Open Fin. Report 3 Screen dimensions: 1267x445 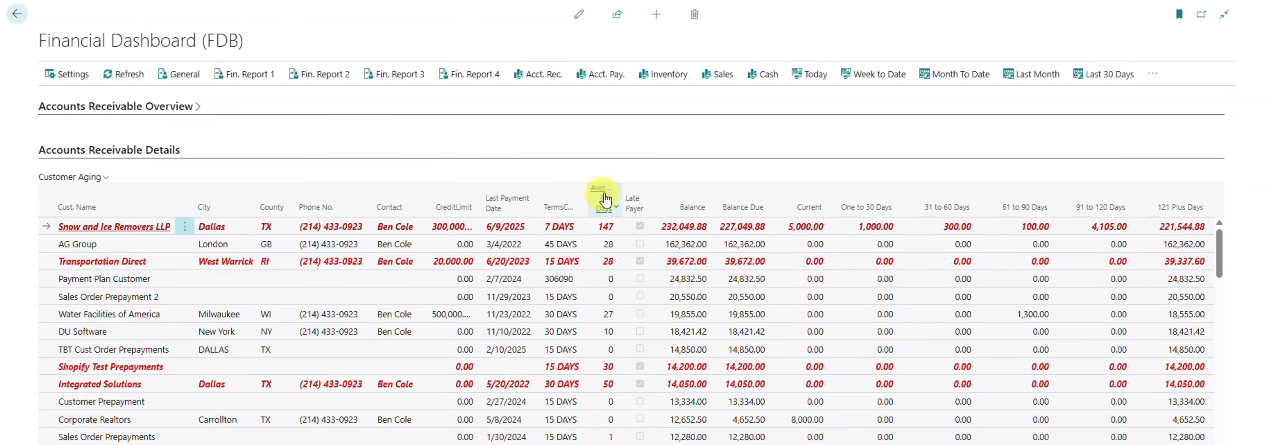[394, 74]
